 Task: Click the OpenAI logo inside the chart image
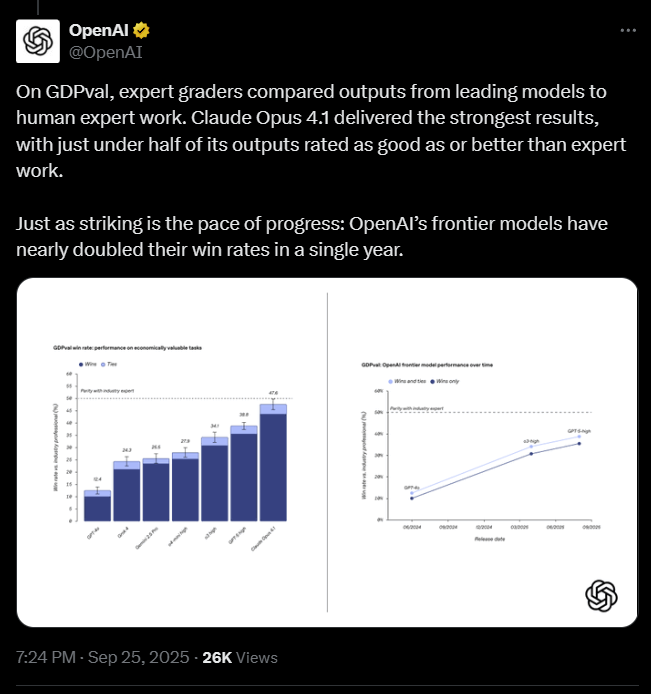(600, 596)
